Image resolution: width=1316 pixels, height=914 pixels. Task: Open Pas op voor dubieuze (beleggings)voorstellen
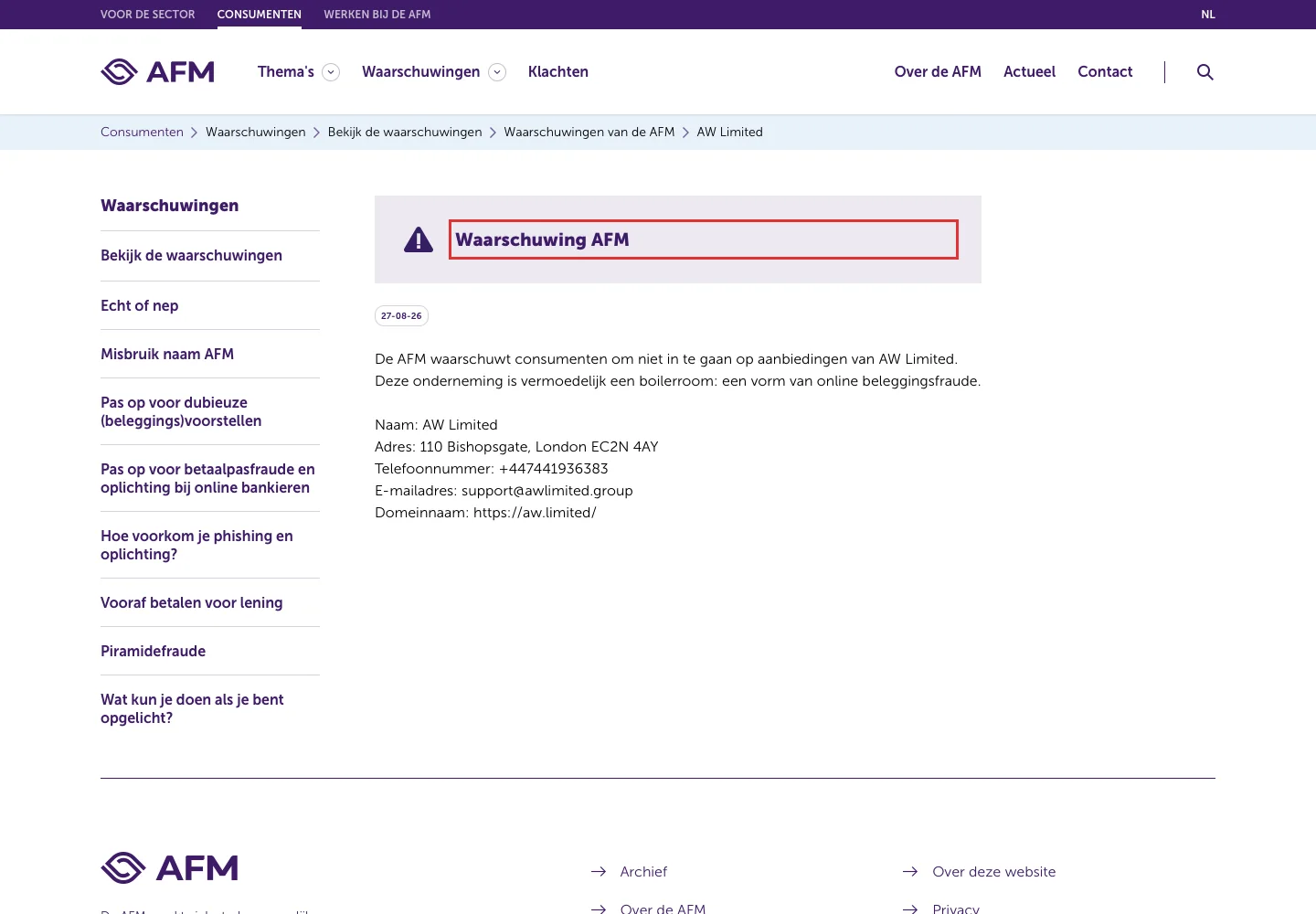(181, 411)
